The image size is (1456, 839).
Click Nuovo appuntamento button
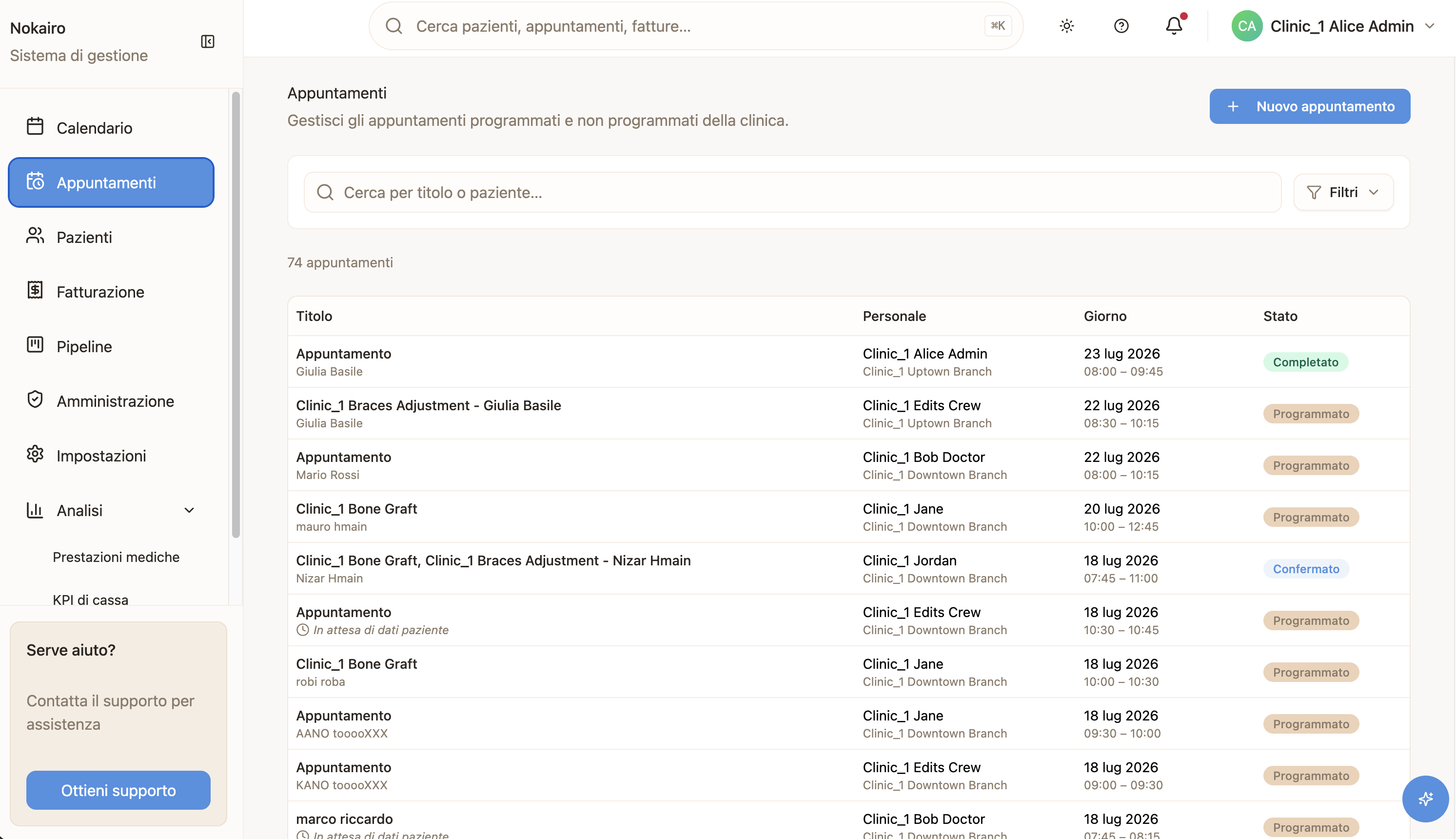pyautogui.click(x=1310, y=107)
